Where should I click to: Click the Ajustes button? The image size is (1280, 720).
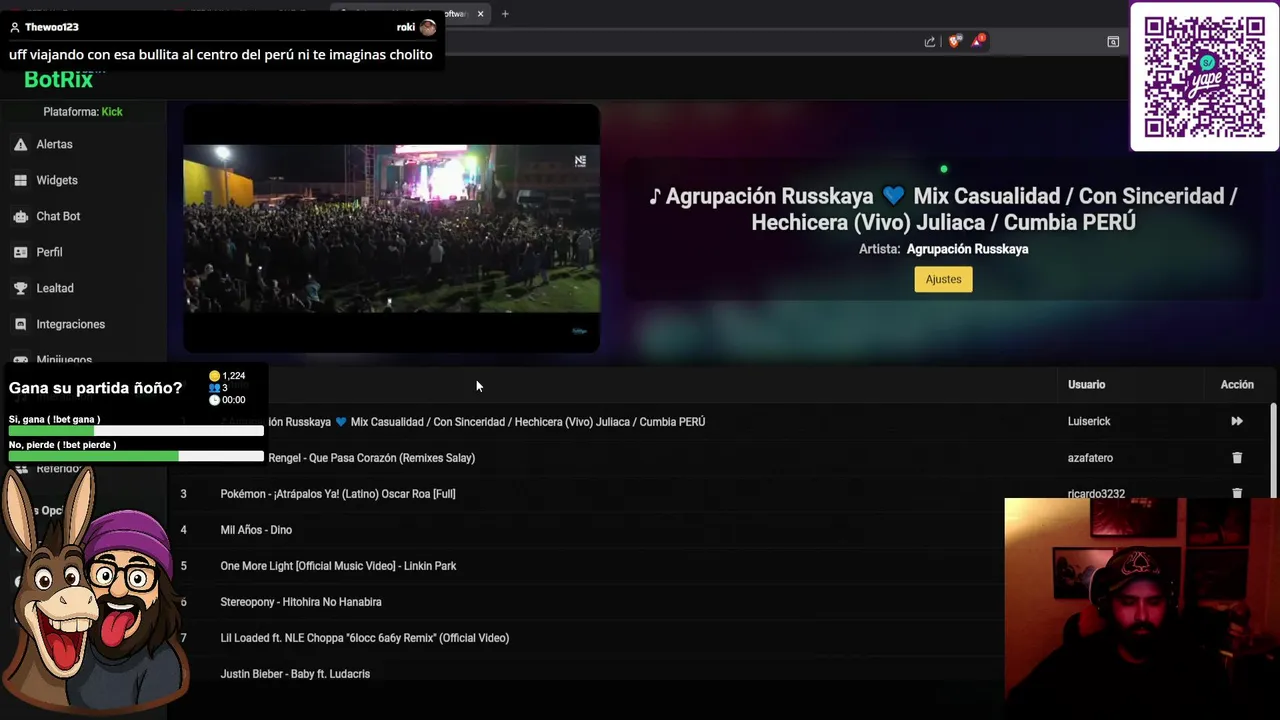tap(943, 279)
